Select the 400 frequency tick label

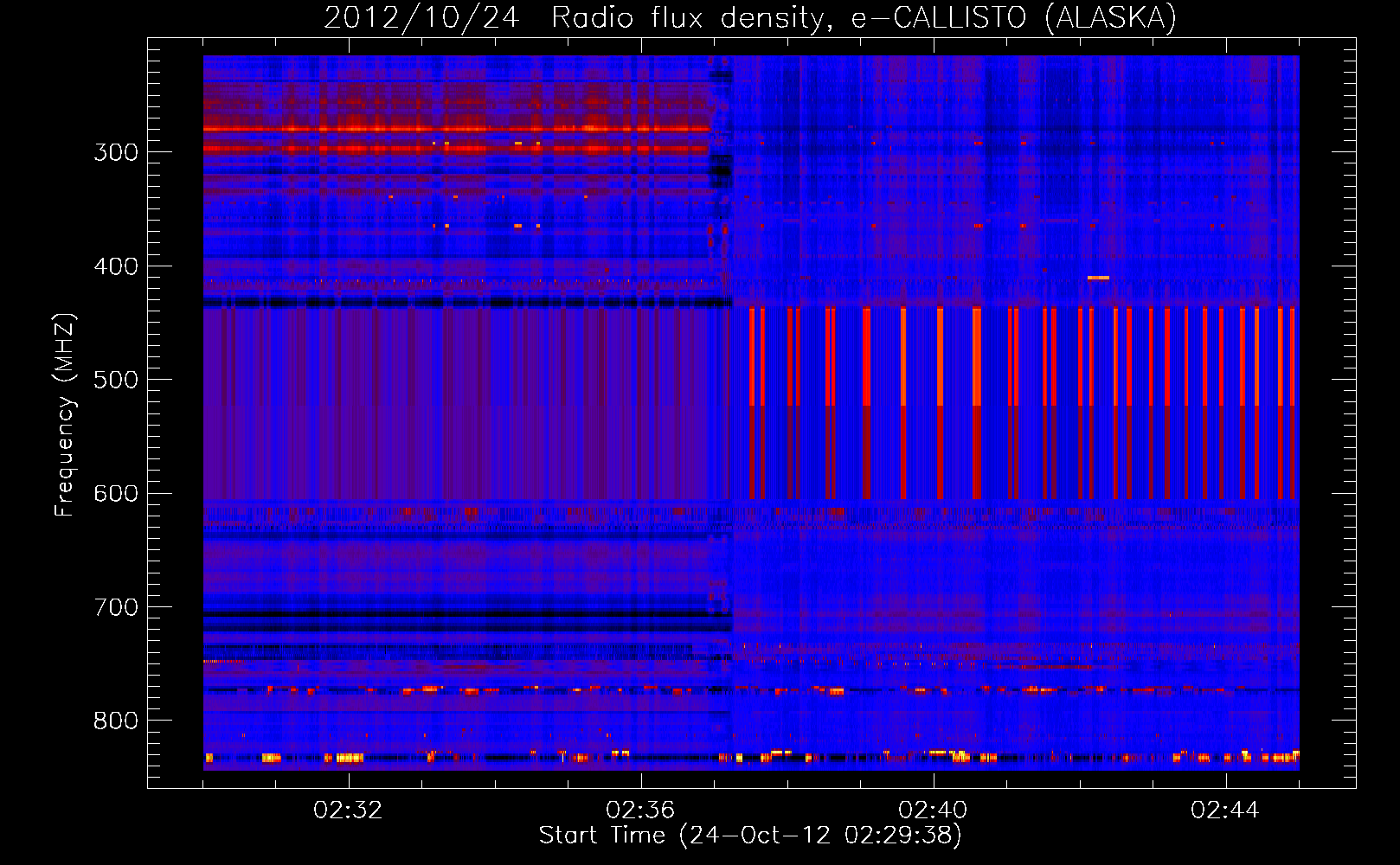pos(116,266)
